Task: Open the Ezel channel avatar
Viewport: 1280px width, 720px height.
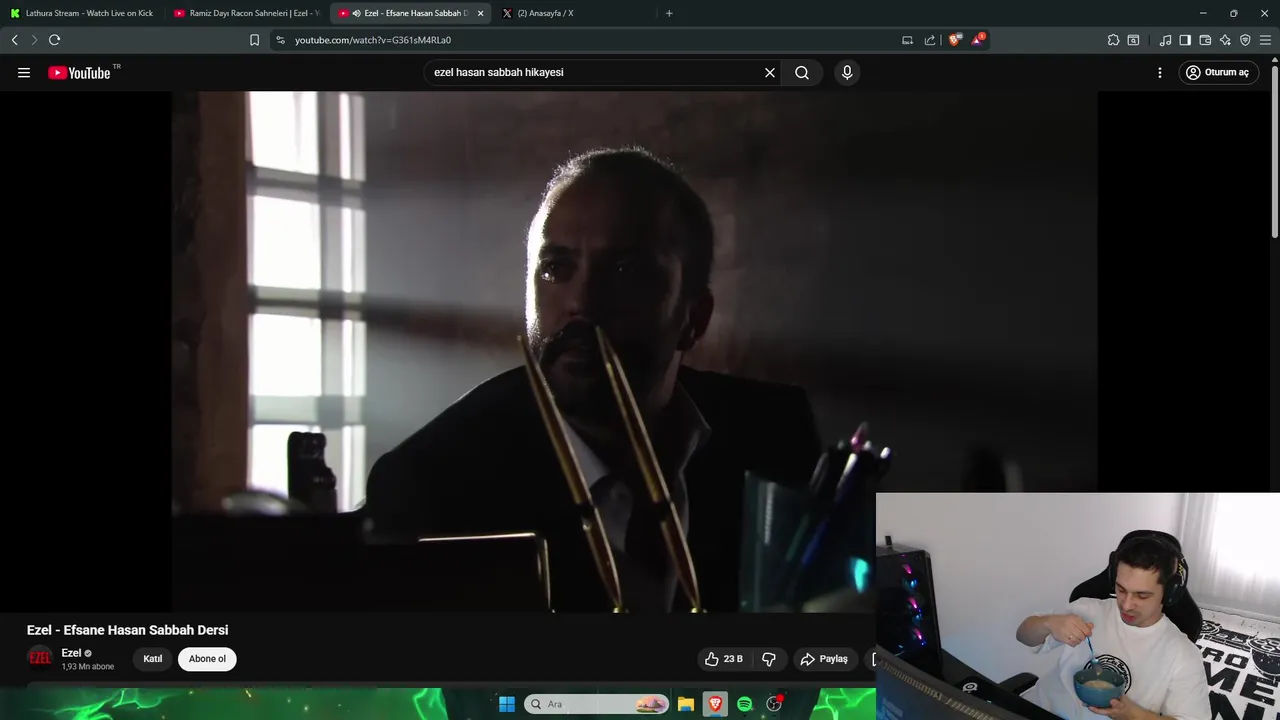Action: tap(40, 658)
